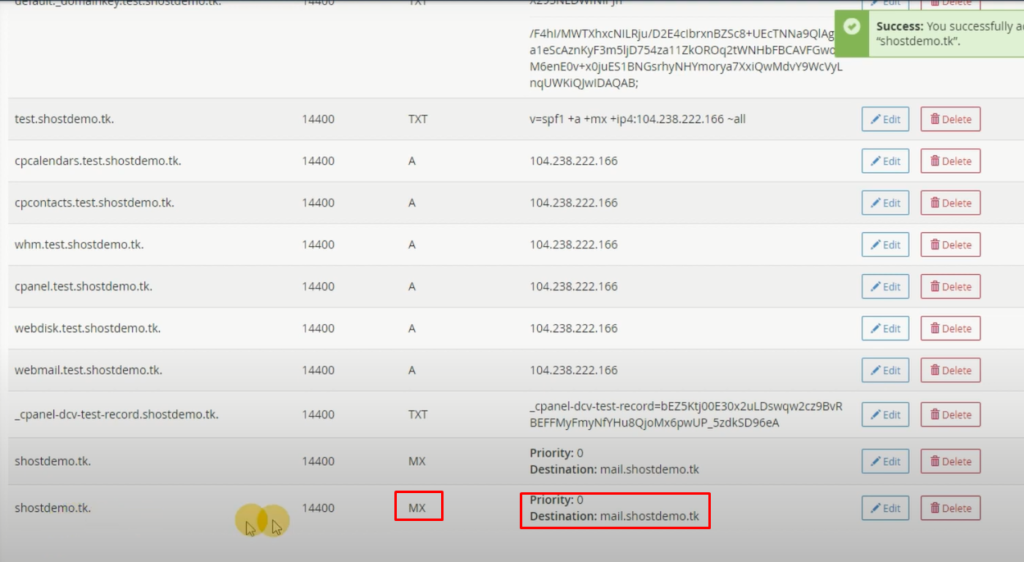
Task: Edit the webmail.test.shostdemo.tk. record
Action: 885,370
